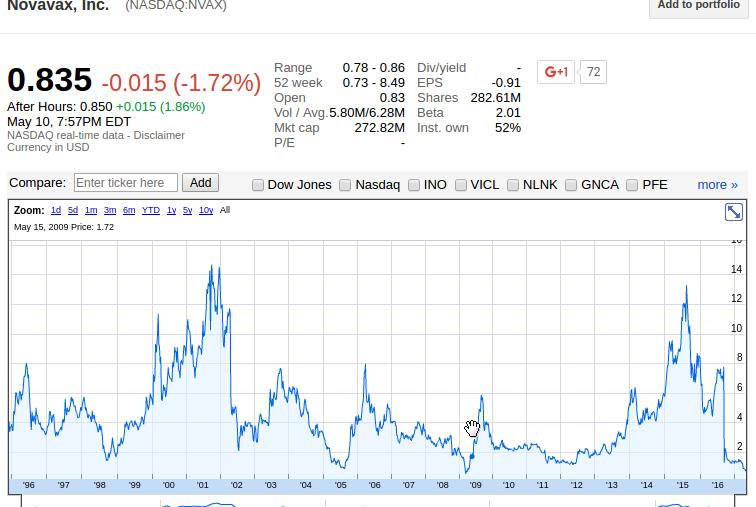Tick the INO compare checkbox
Viewport: 756px width, 507px height.
tap(414, 185)
